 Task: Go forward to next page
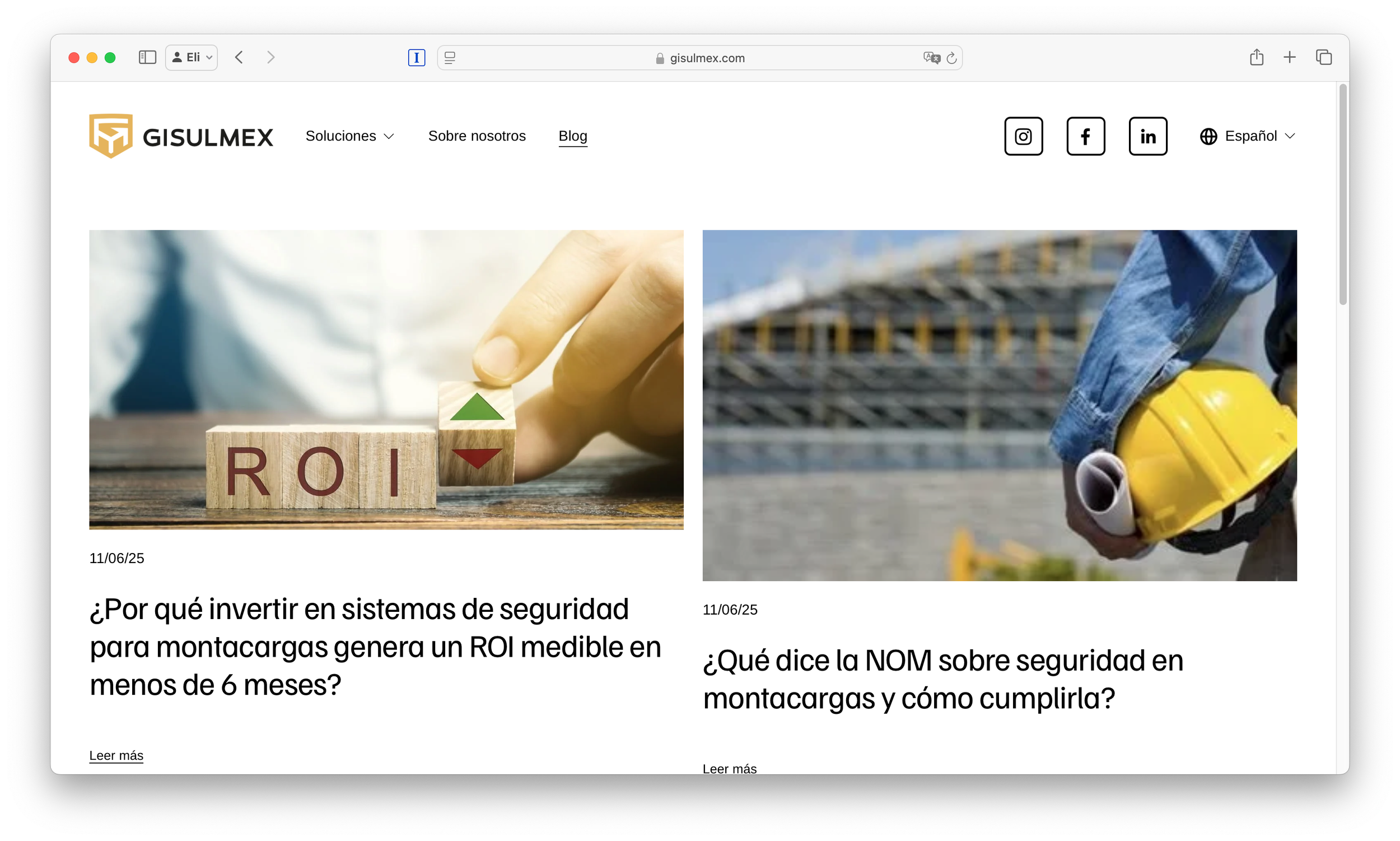coord(270,57)
